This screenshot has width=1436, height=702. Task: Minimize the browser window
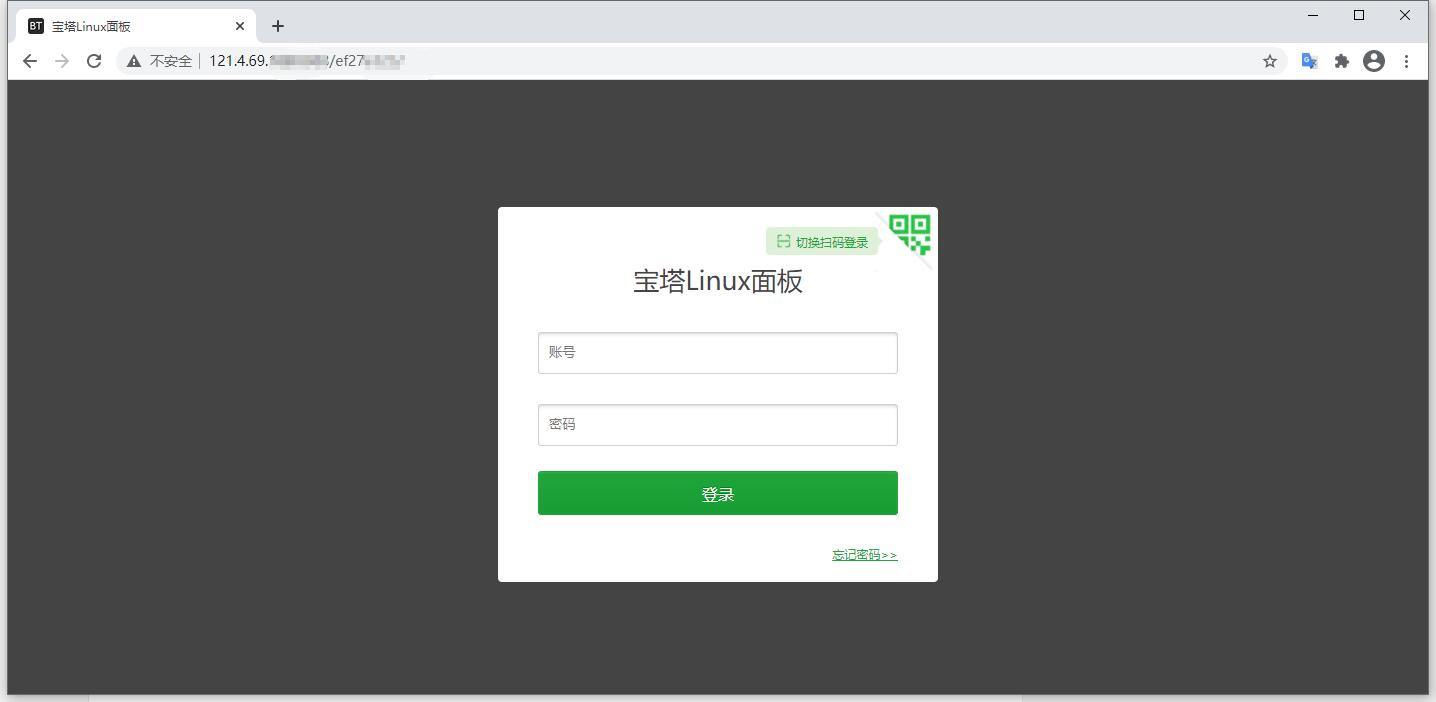tap(1313, 15)
